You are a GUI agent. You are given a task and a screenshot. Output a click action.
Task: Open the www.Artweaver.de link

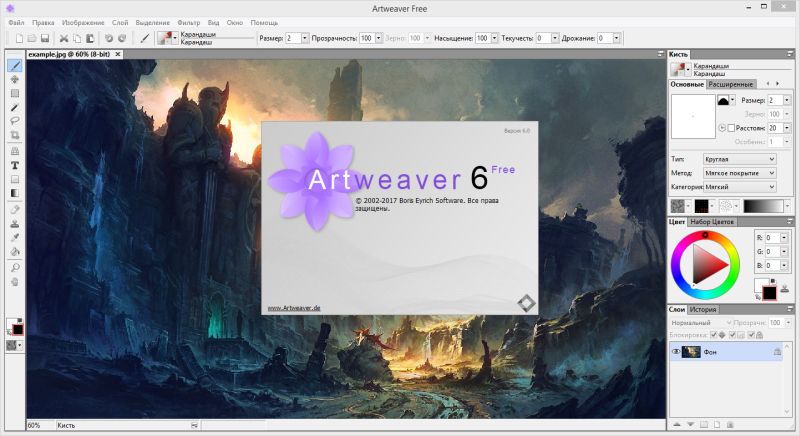pos(294,308)
